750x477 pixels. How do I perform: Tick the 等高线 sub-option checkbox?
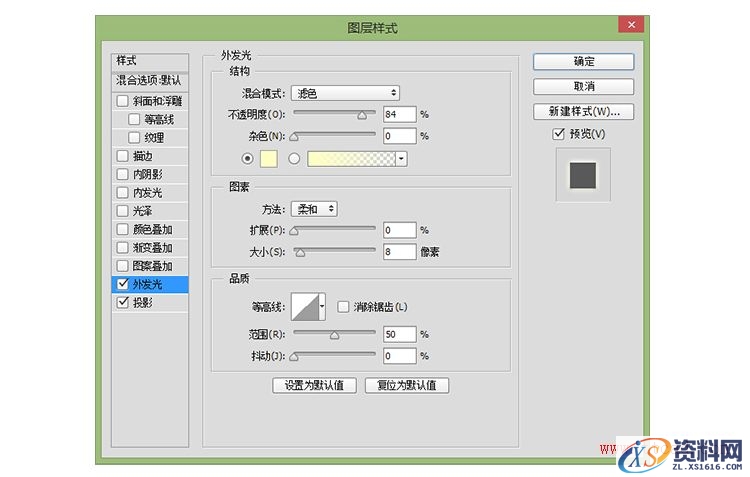pos(134,119)
